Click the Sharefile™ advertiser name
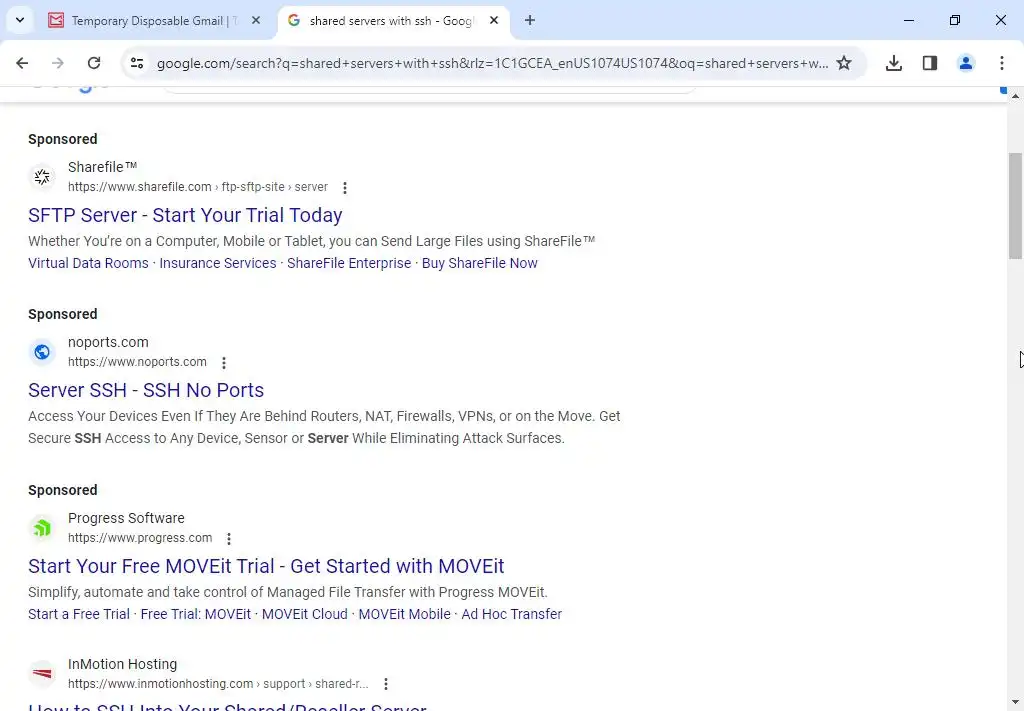The height and width of the screenshot is (711, 1024). pyautogui.click(x=103, y=167)
